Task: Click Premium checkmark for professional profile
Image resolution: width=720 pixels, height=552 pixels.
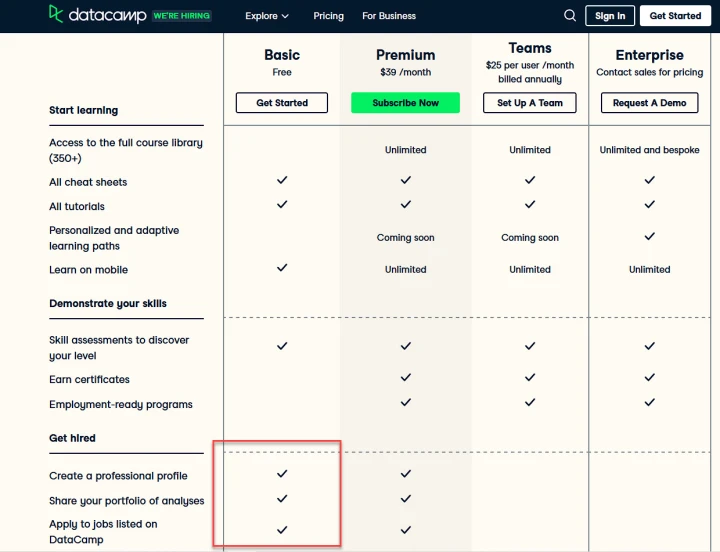Action: pos(405,473)
